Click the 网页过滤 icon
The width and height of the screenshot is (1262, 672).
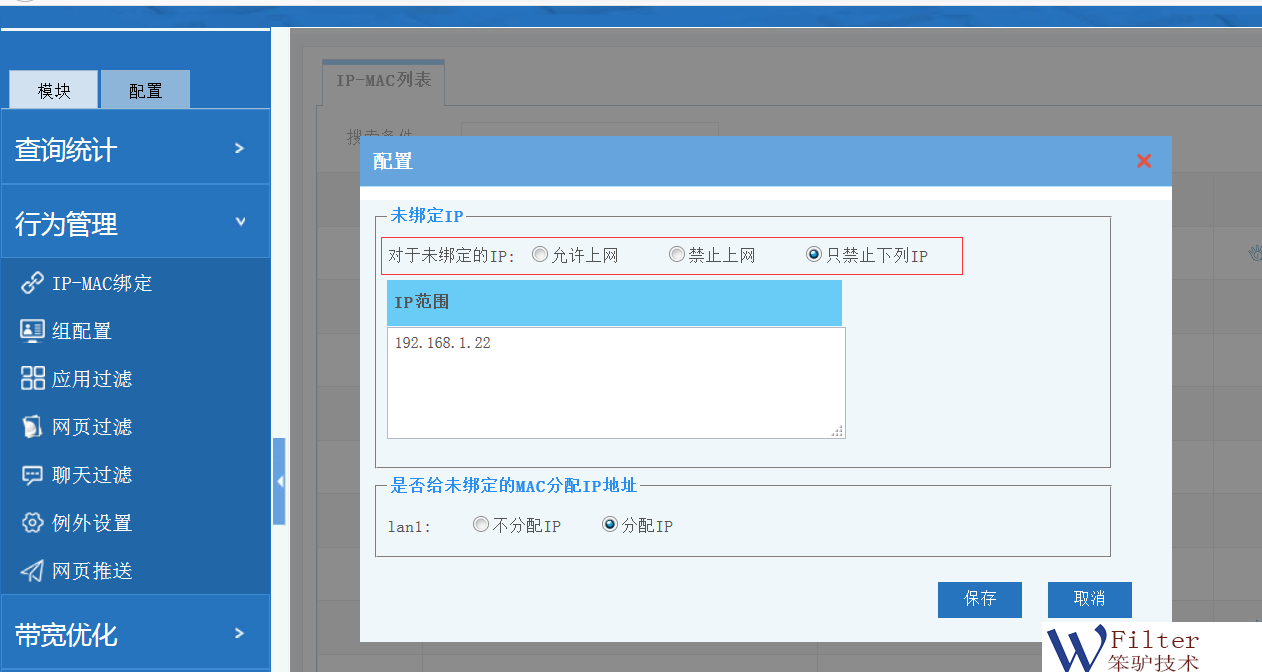point(33,427)
